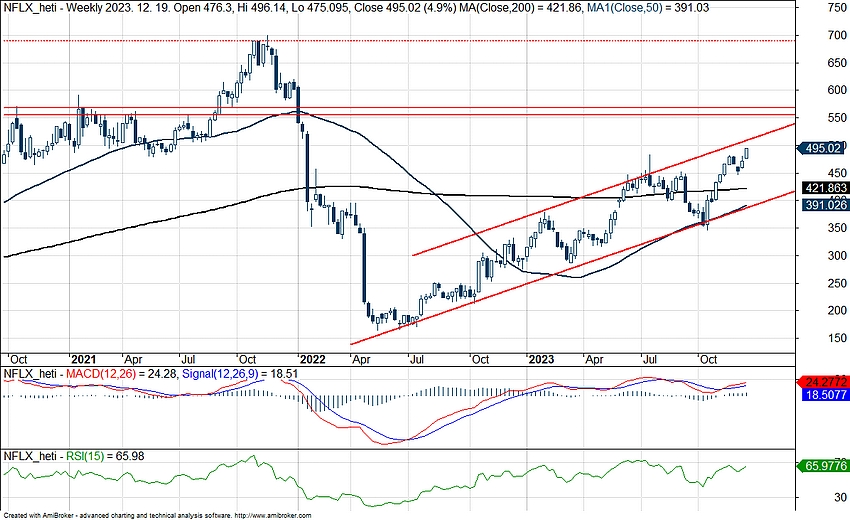This screenshot has height=520, width=850.
Task: Click the 30 level on RSI axis
Action: click(x=840, y=497)
